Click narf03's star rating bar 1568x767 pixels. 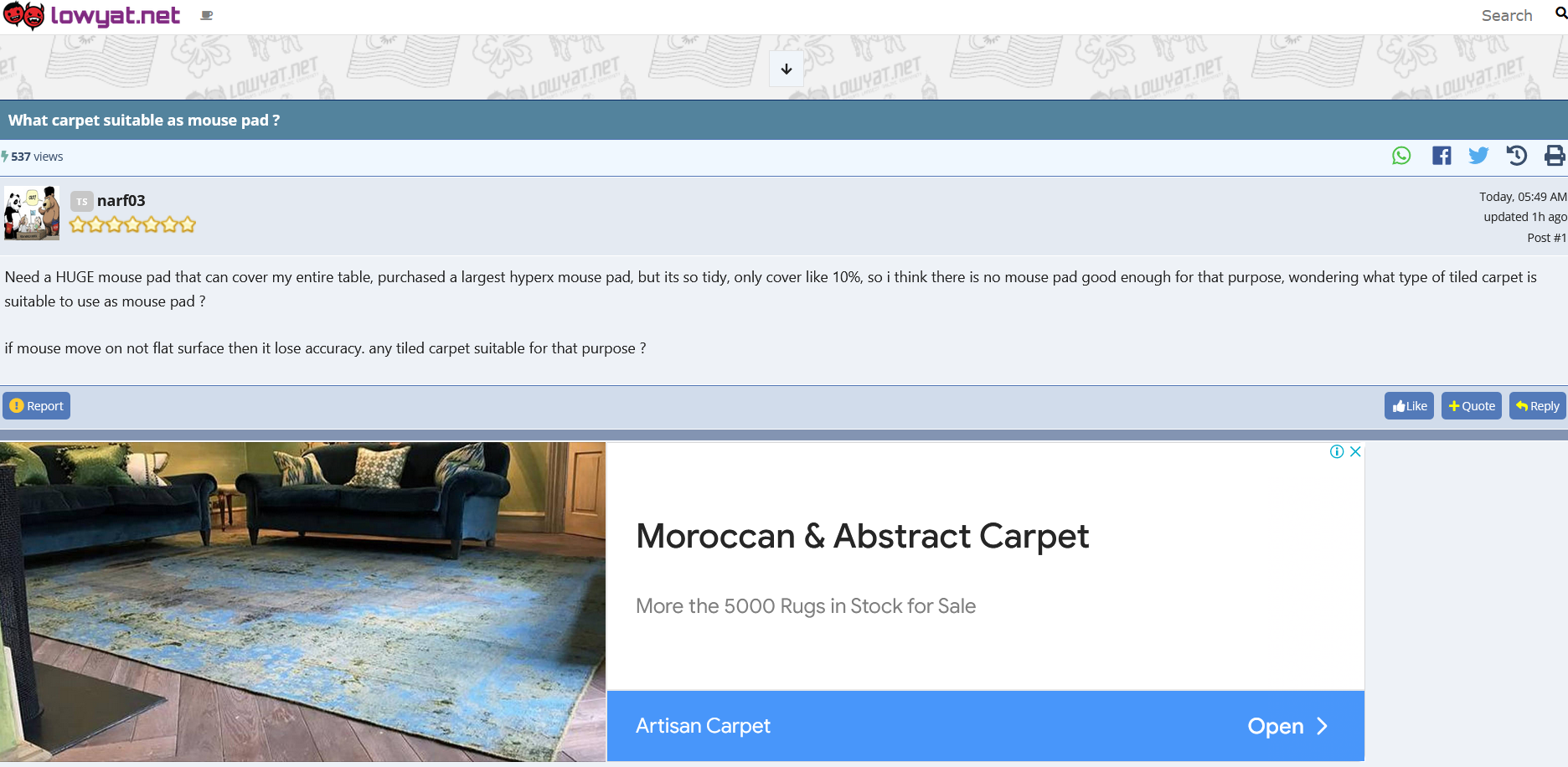tap(132, 224)
